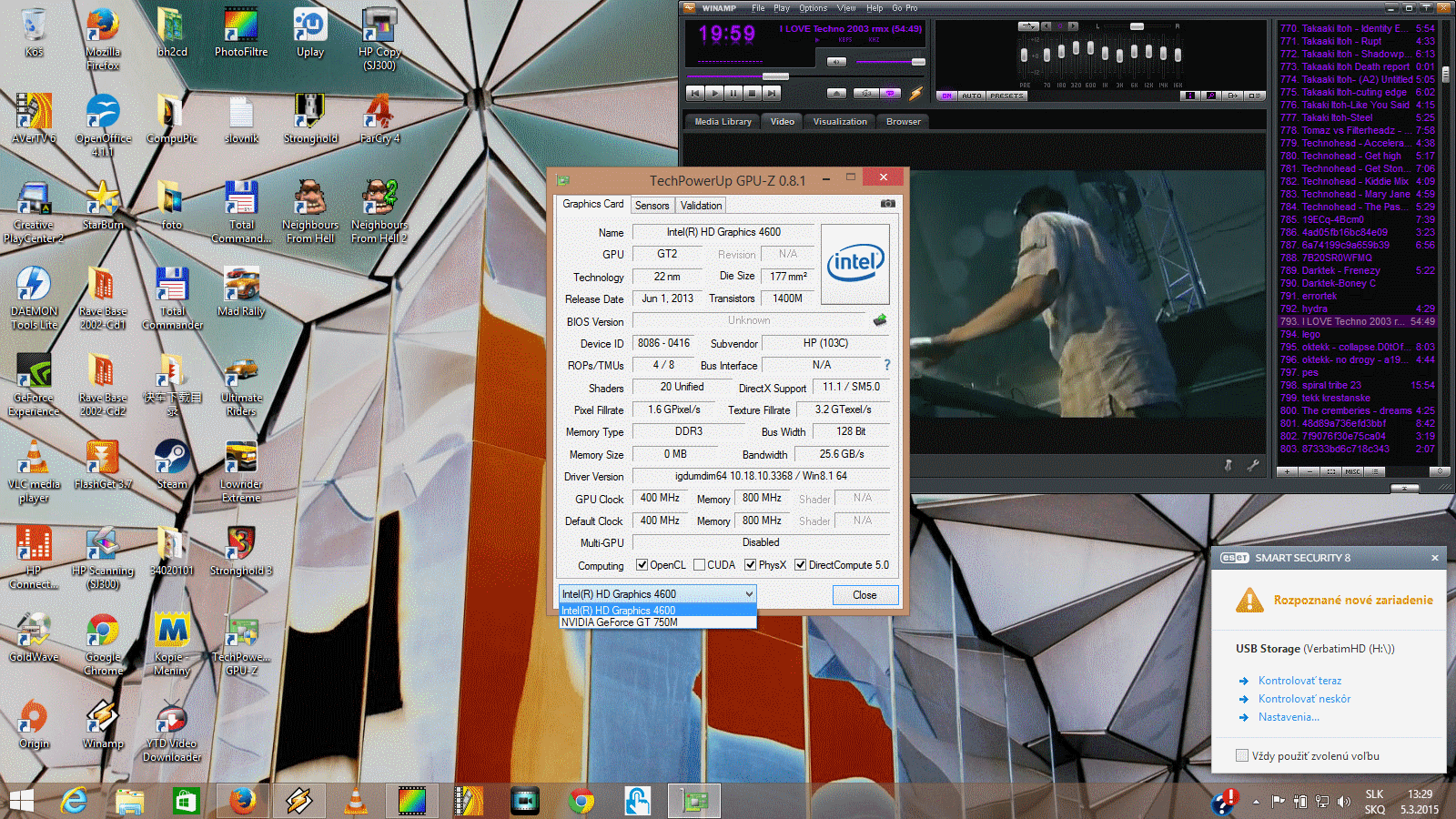The width and height of the screenshot is (1456, 819).
Task: Select playlist entry 793 I LOVE Techno
Action: click(x=1357, y=321)
